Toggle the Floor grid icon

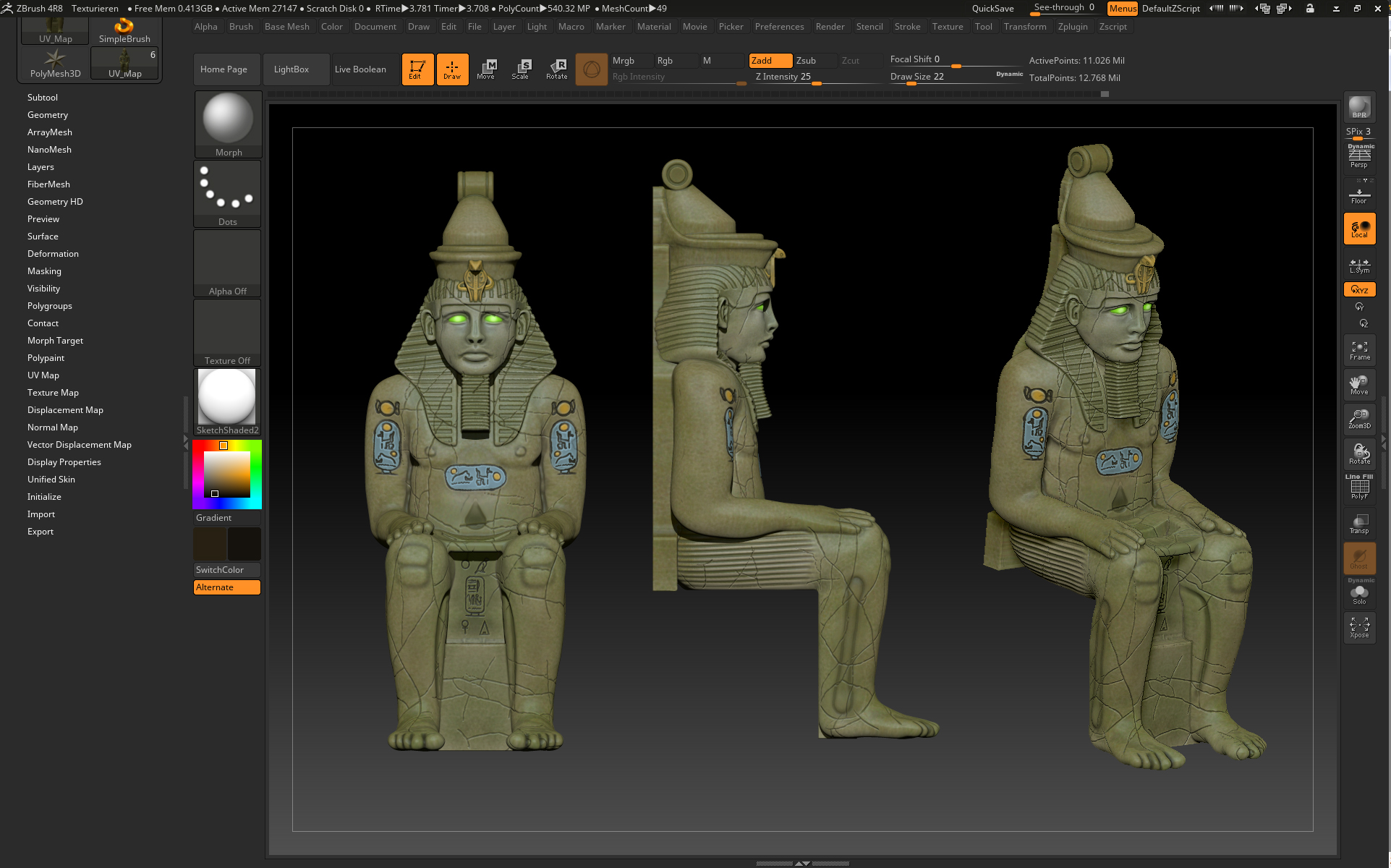click(1359, 195)
